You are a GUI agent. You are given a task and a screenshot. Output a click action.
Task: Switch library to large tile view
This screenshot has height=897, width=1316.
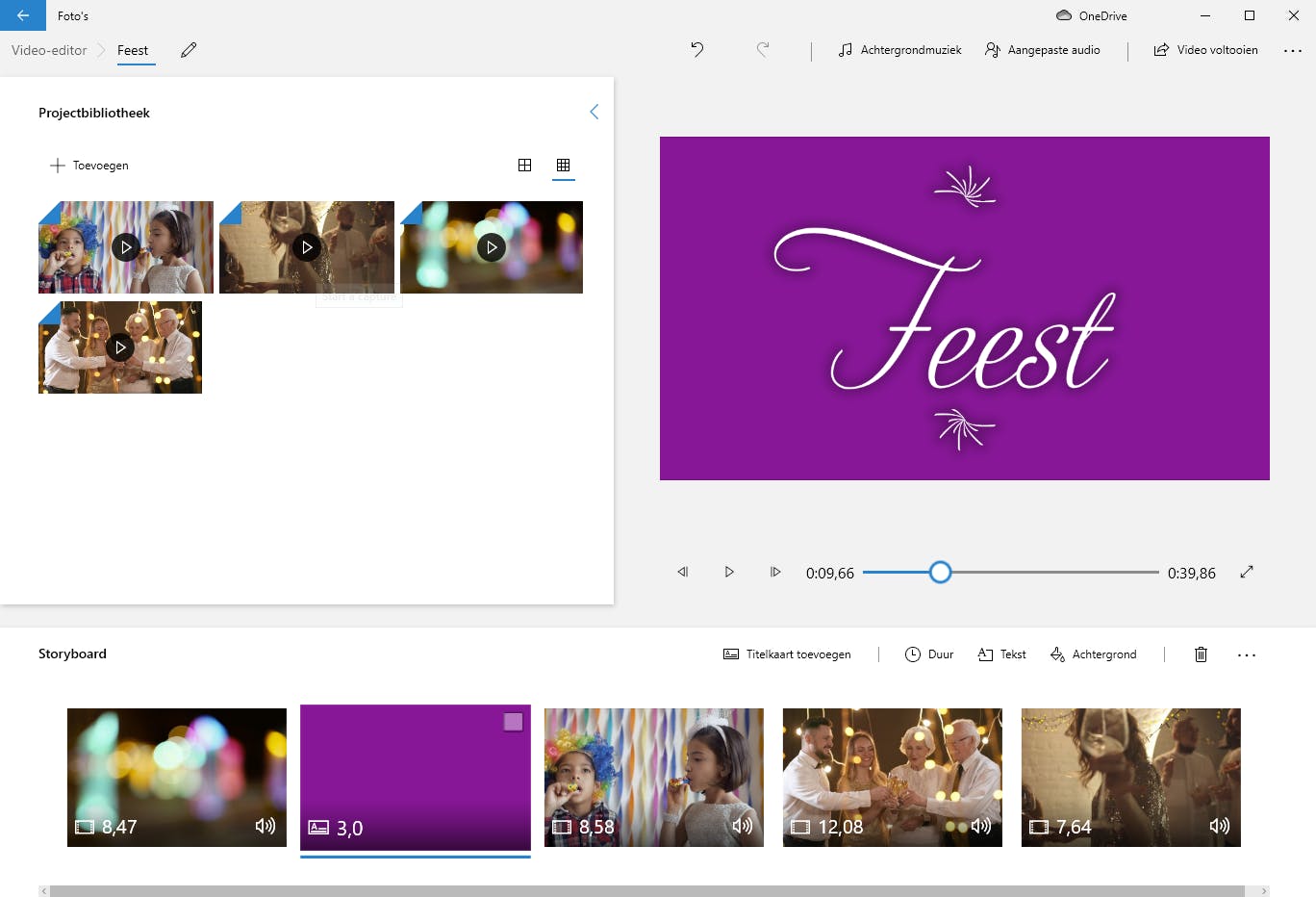[524, 166]
